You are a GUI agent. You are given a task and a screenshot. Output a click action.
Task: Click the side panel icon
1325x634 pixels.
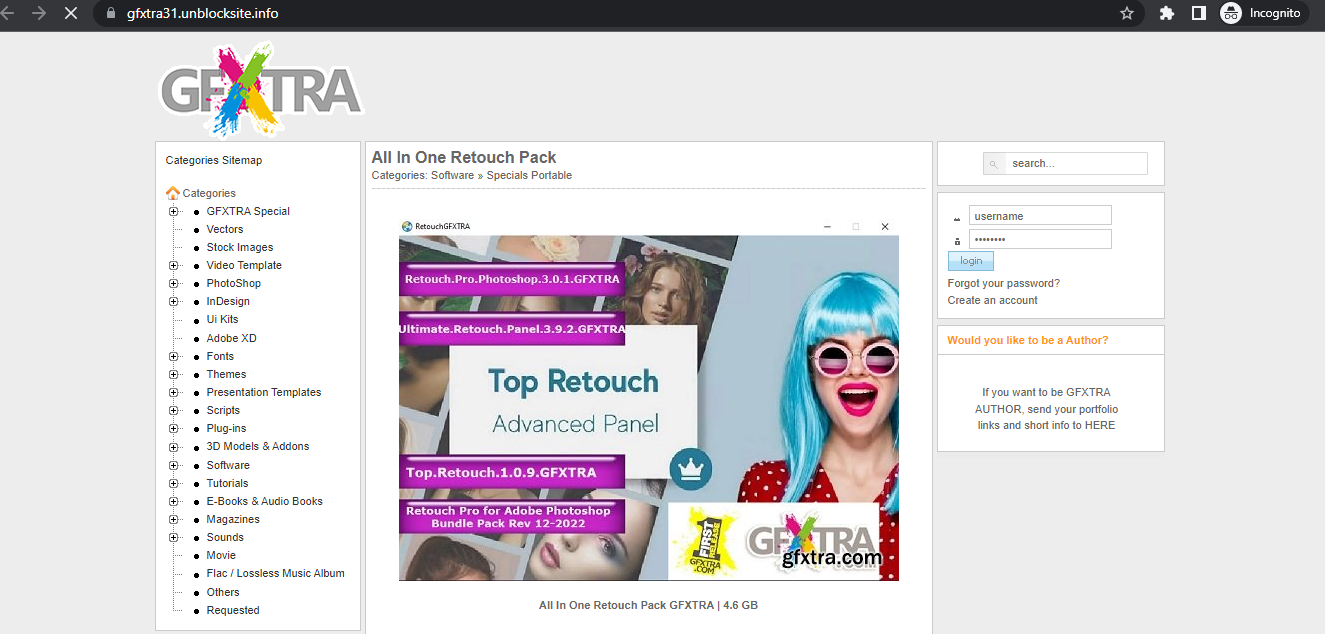[1198, 14]
